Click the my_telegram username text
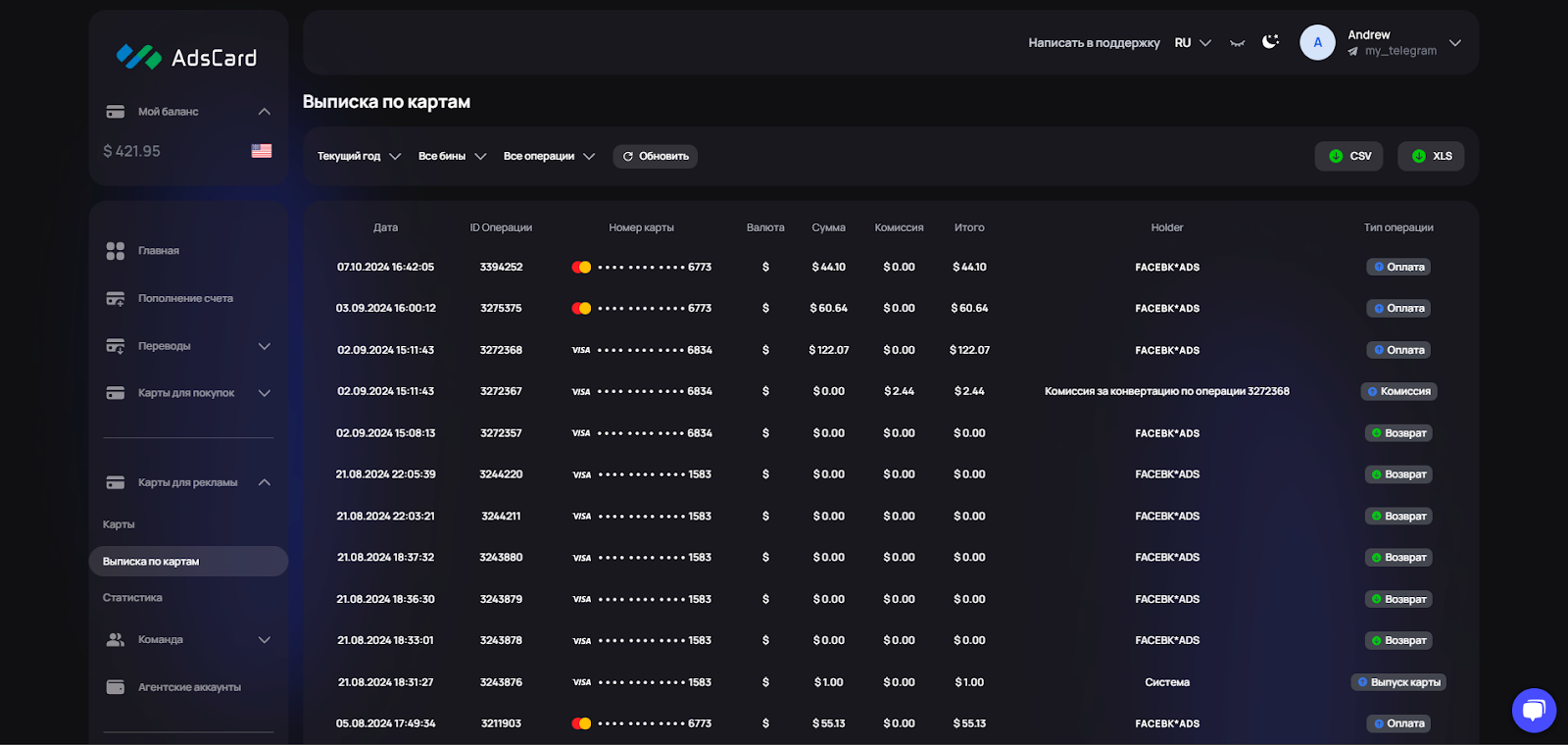The image size is (1568, 745). pos(1400,51)
